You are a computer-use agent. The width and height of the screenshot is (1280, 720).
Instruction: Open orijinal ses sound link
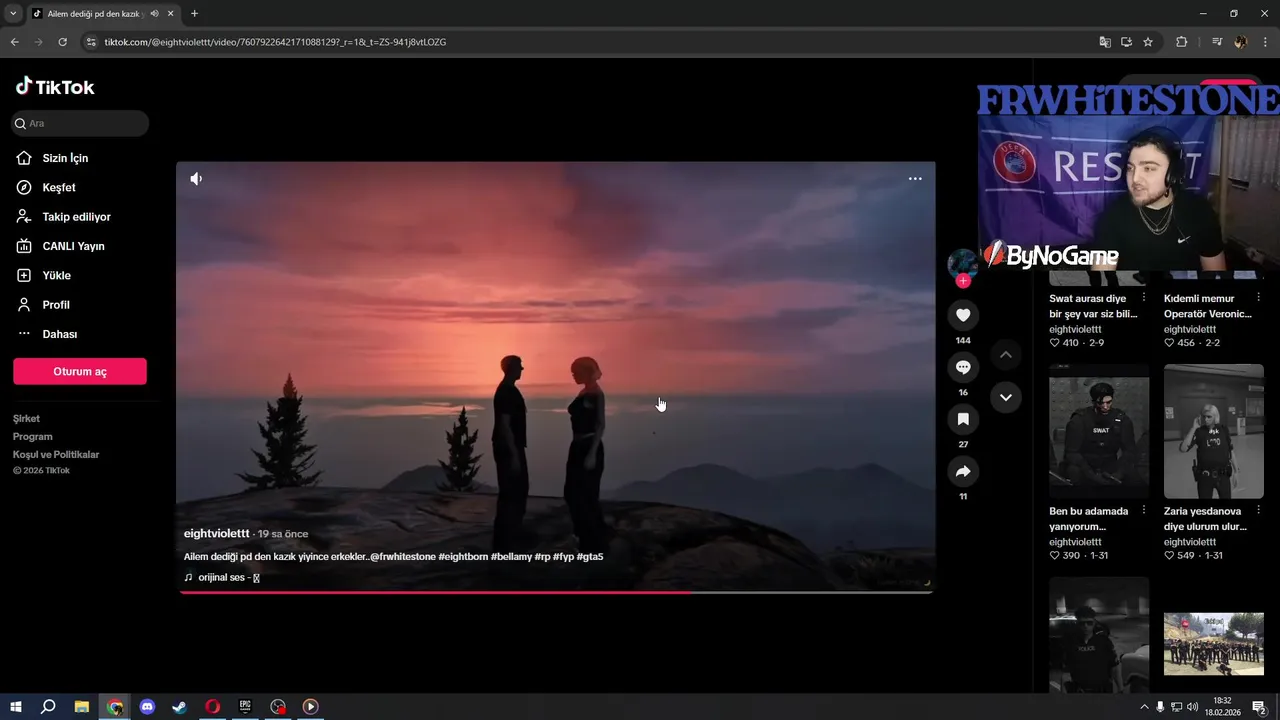pyautogui.click(x=222, y=578)
